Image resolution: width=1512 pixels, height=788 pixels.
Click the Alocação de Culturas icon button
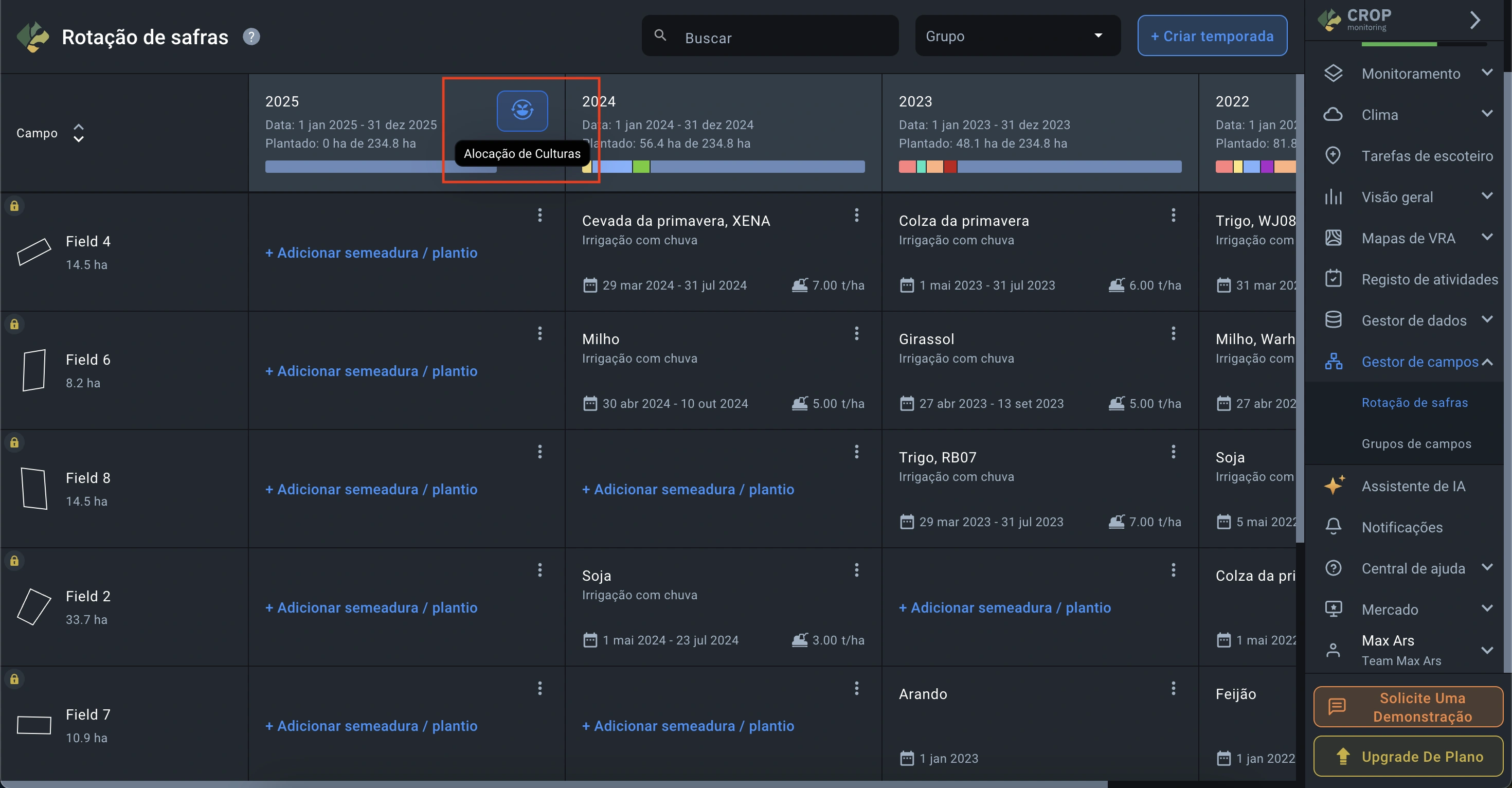click(522, 111)
